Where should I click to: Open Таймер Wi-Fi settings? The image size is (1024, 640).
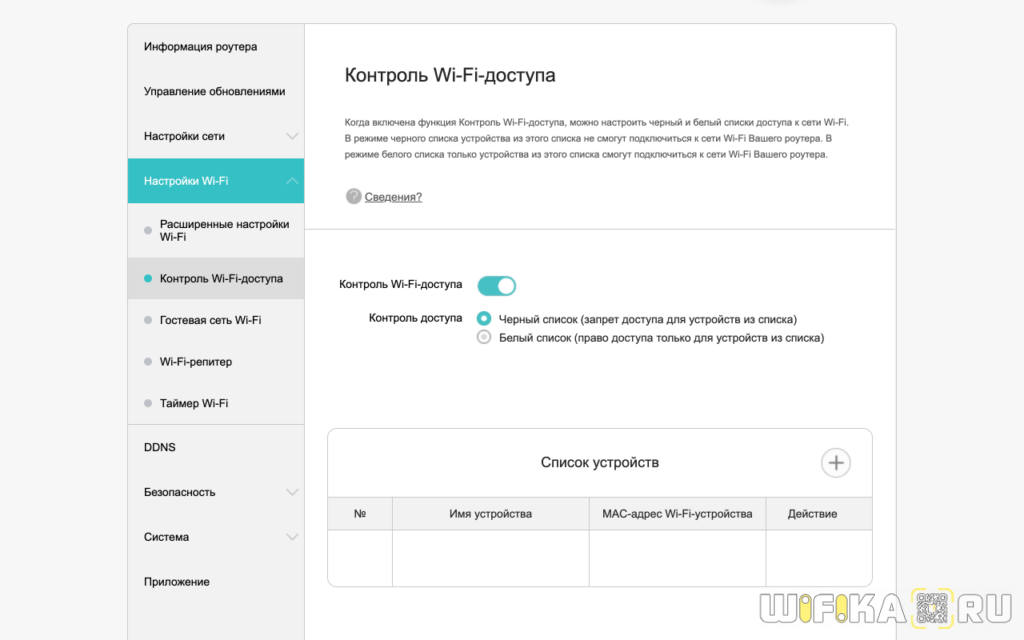(x=194, y=403)
